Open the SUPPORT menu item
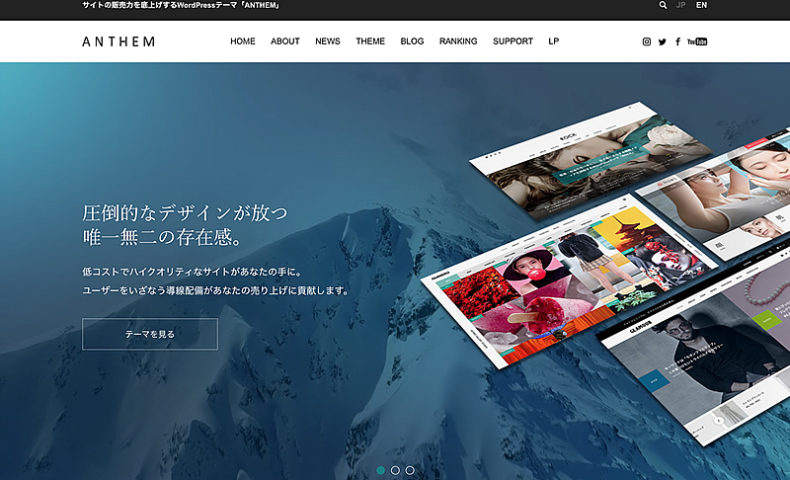Viewport: 790px width, 480px height. pos(513,41)
